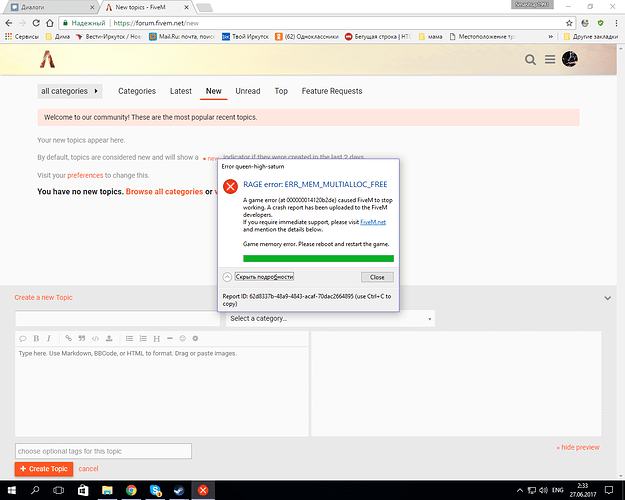Open the Сервисы apps shortcut
The width and height of the screenshot is (625, 500).
point(22,37)
